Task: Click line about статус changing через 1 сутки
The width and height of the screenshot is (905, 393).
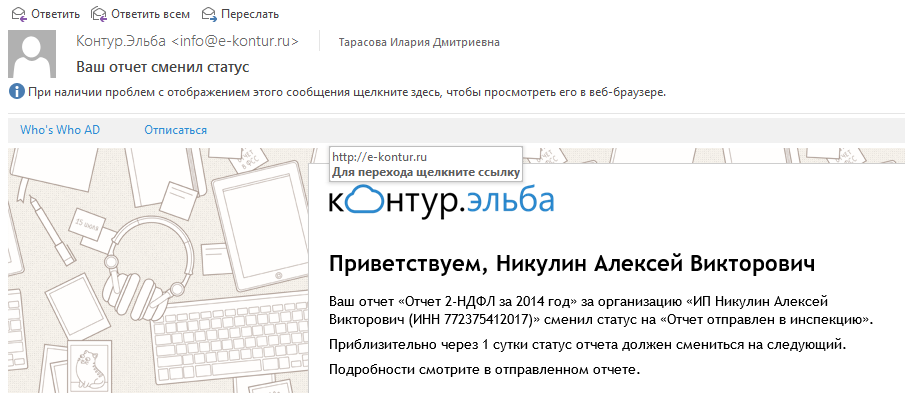Action: [587, 345]
